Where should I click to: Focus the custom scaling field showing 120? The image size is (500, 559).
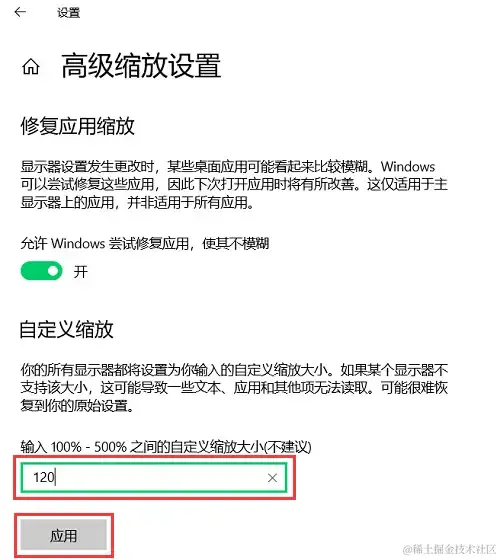click(x=154, y=478)
